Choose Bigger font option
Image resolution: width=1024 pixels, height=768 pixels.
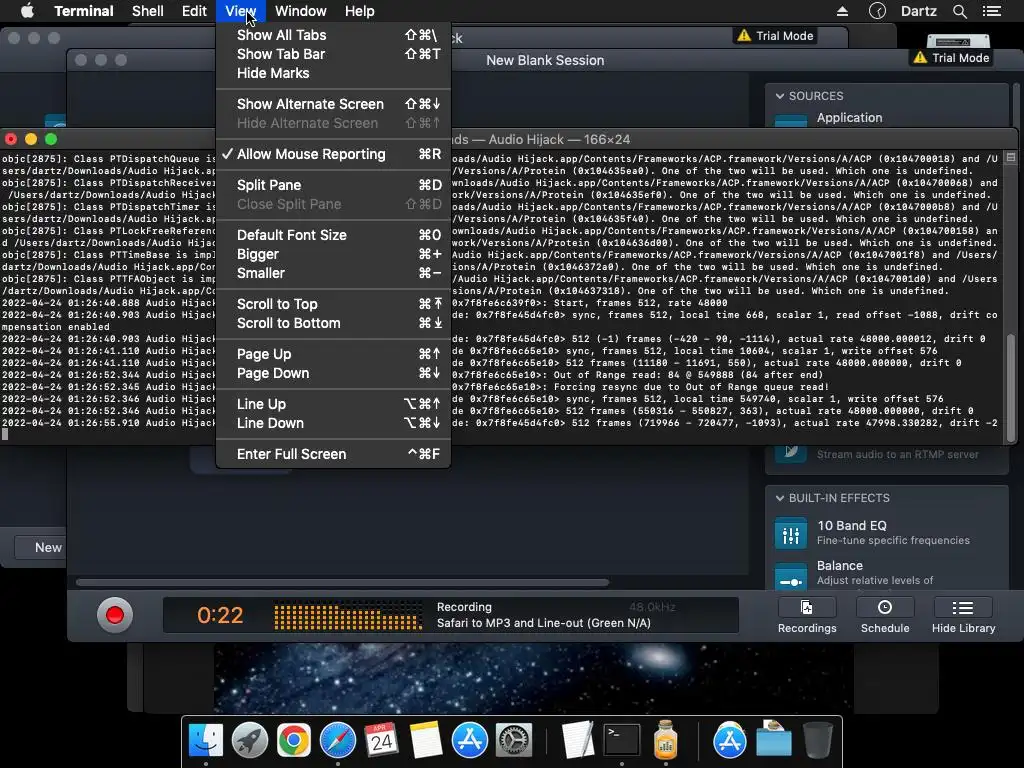click(333, 254)
